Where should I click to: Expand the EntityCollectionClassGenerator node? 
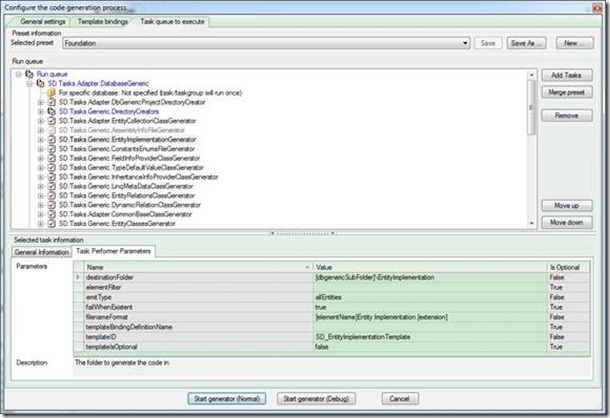point(40,121)
